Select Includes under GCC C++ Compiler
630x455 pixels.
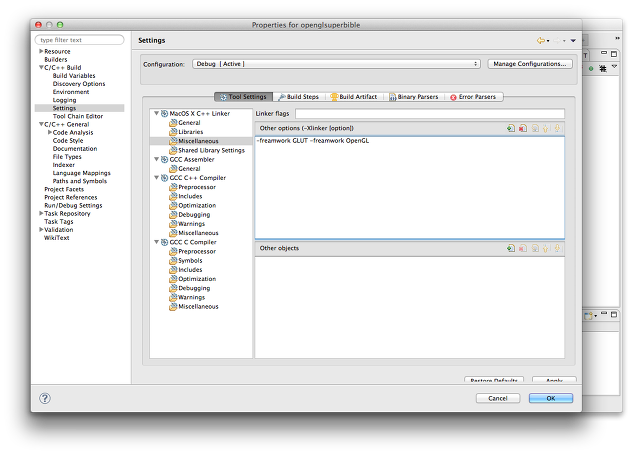pyautogui.click(x=190, y=196)
